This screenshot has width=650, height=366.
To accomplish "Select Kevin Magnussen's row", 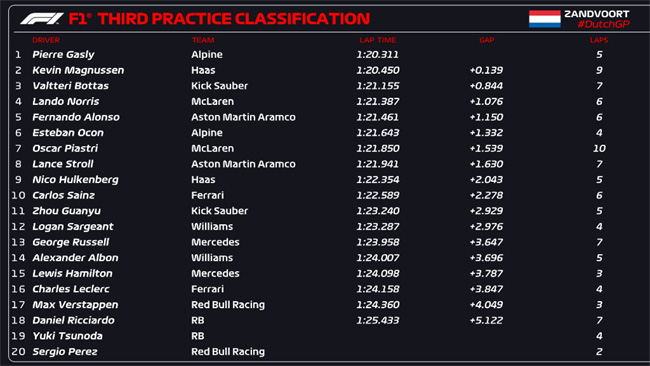I will tap(325, 70).
